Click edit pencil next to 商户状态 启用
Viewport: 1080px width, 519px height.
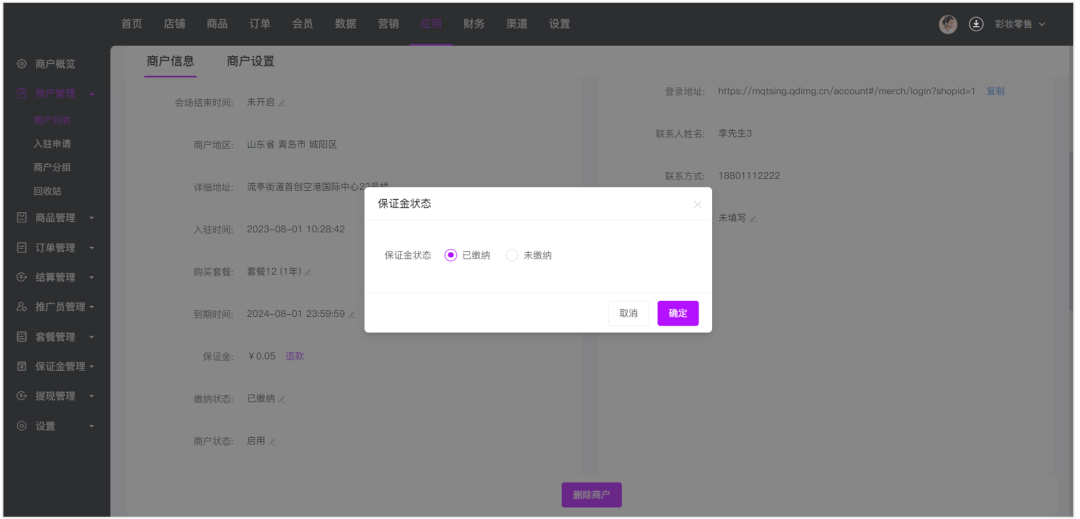click(x=273, y=441)
